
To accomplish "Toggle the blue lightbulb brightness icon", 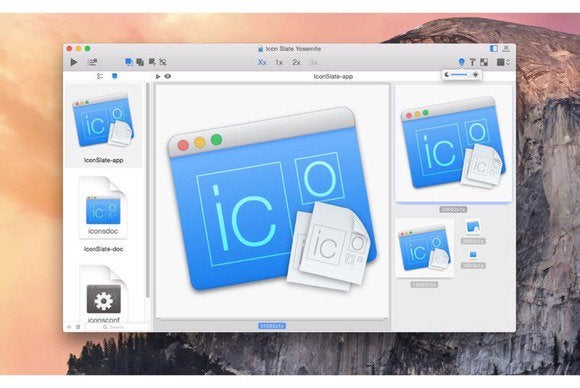I will click(x=461, y=62).
